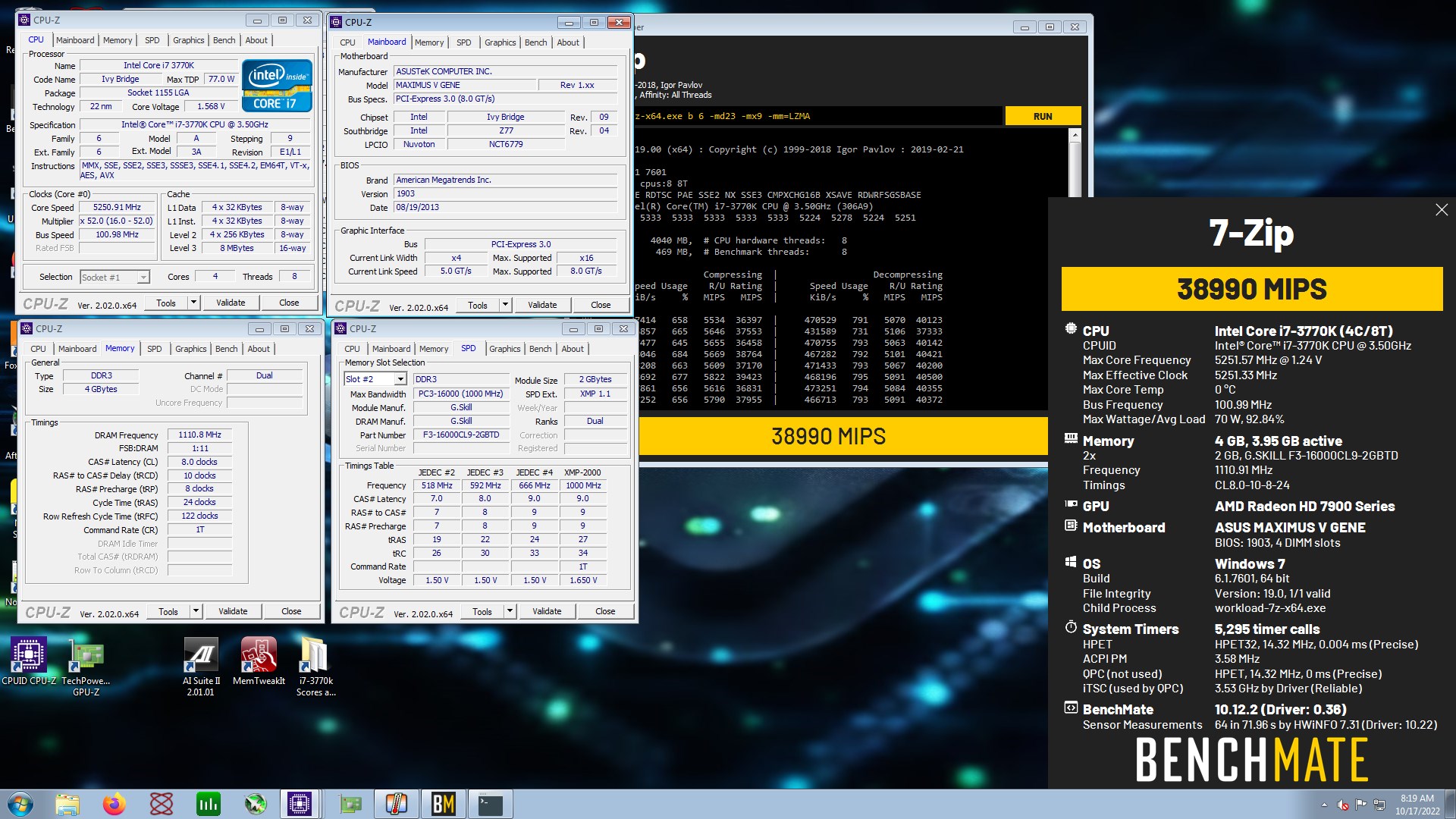The width and height of the screenshot is (1456, 819).
Task: Click the Model field MAXIMUS V GENE
Action: coord(464,85)
